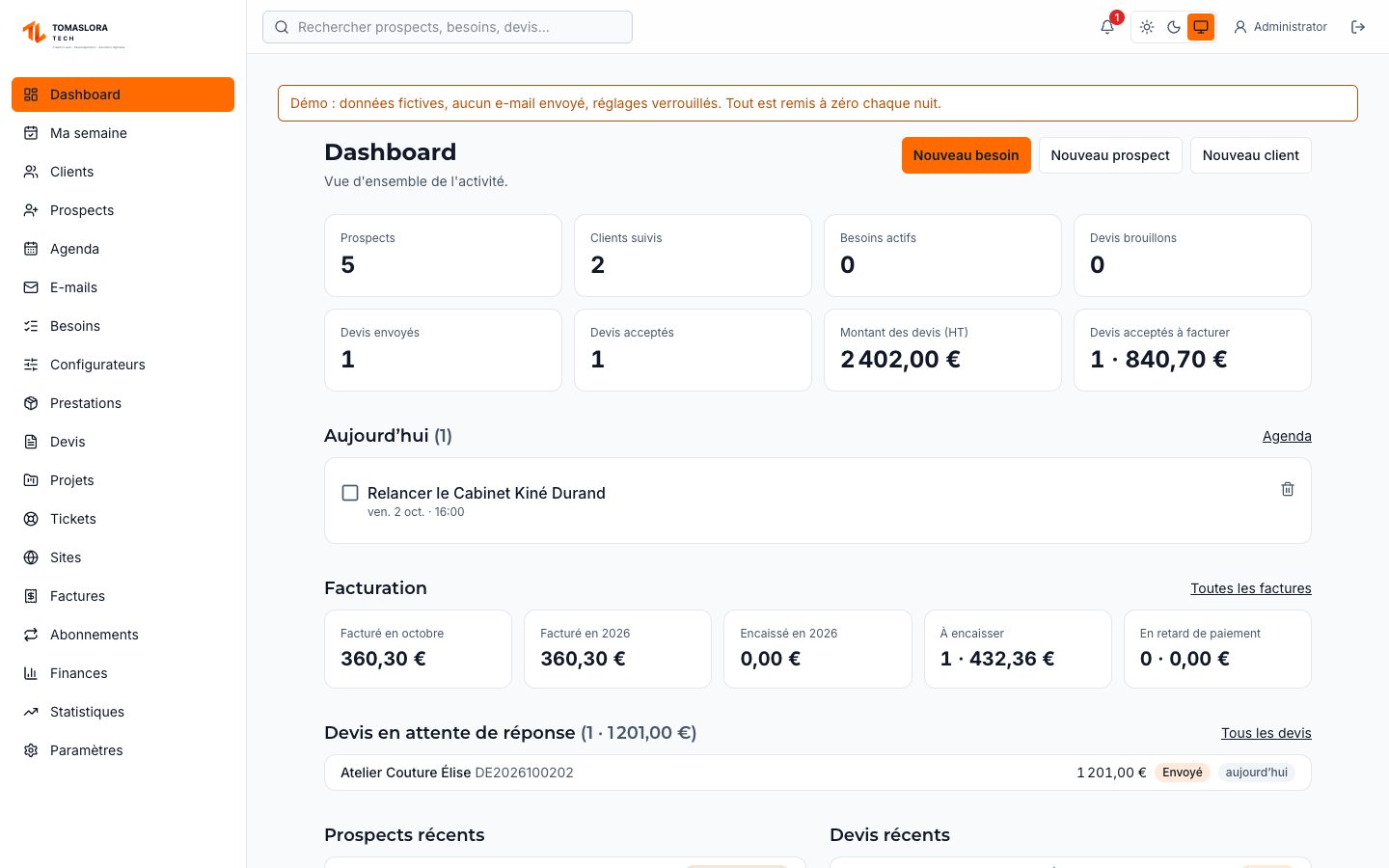Click the Tomaslora Tech logo

(x=73, y=34)
